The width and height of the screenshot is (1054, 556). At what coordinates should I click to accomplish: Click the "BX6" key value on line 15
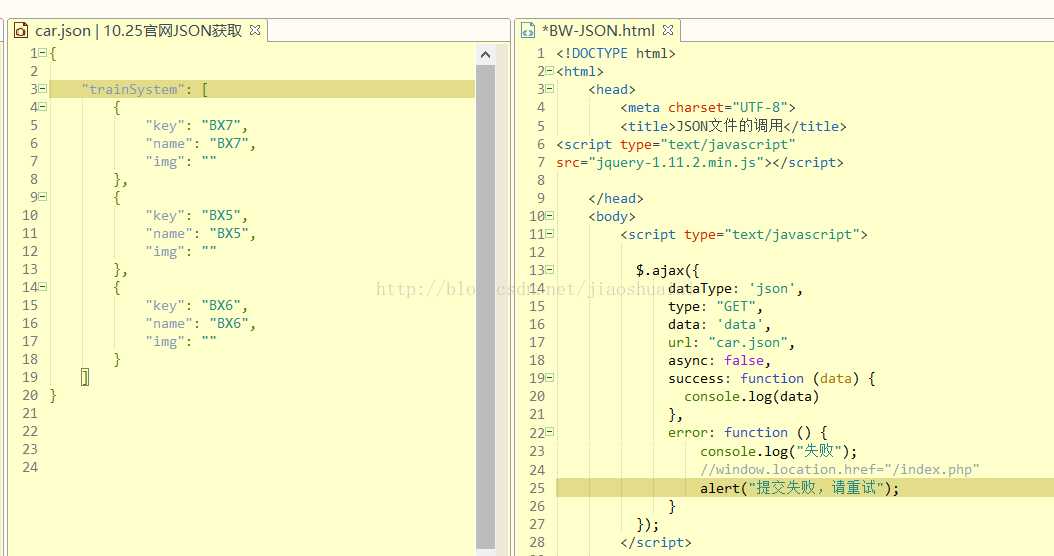[220, 305]
